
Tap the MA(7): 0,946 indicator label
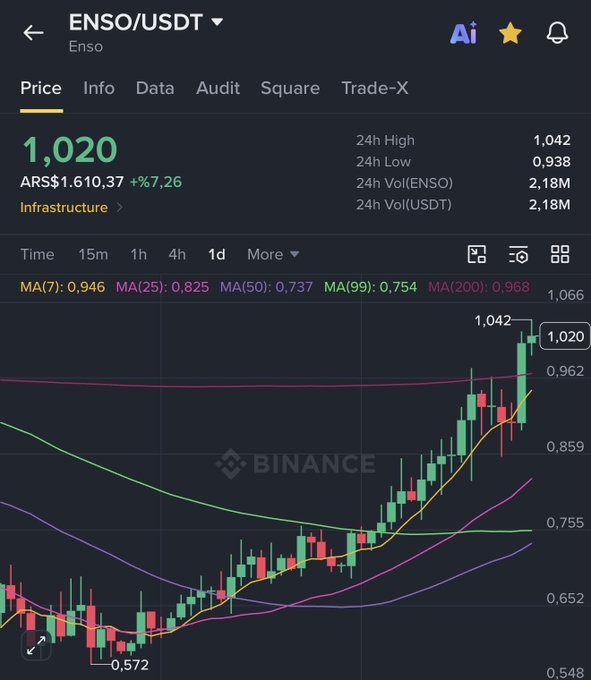(62, 287)
